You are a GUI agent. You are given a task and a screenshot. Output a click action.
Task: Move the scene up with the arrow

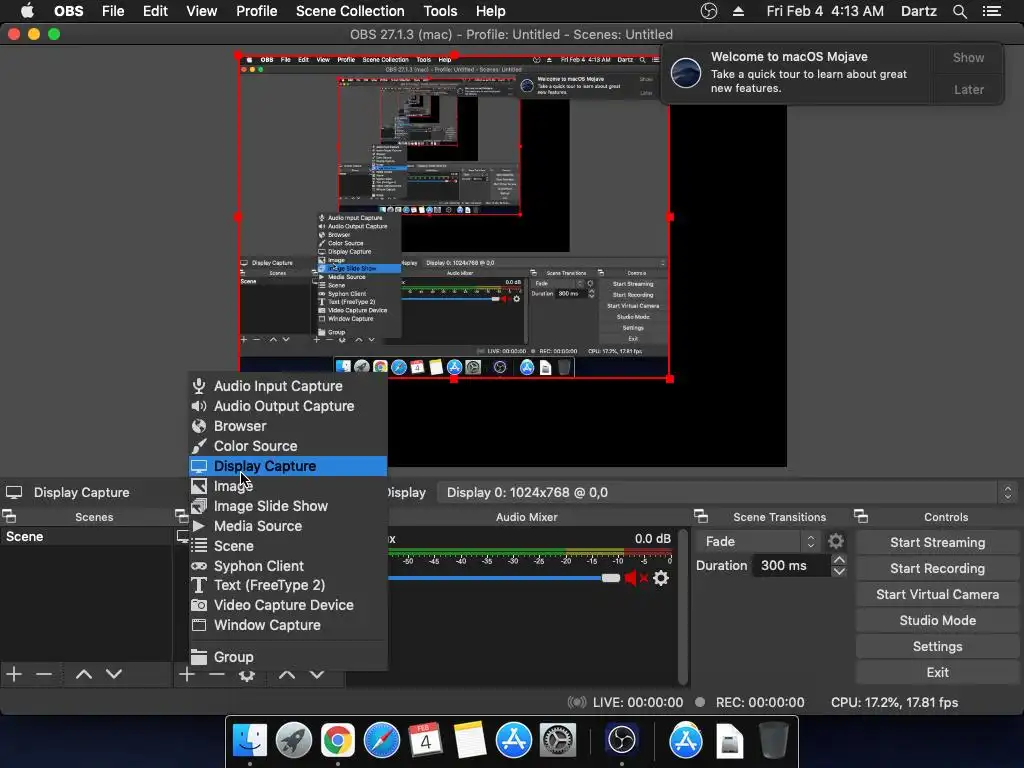[x=84, y=674]
